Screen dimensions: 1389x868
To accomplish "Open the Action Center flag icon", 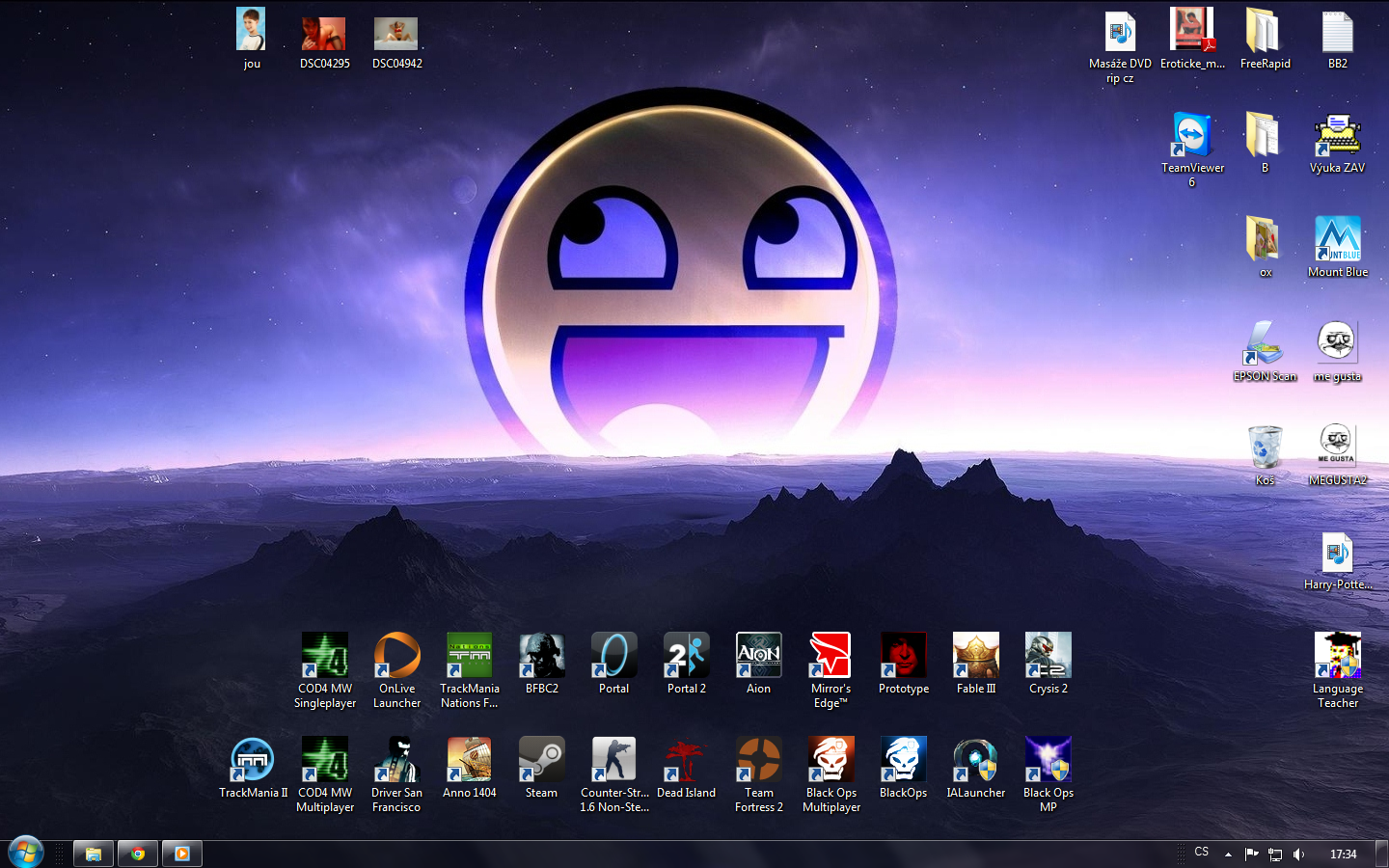I will [x=1251, y=854].
